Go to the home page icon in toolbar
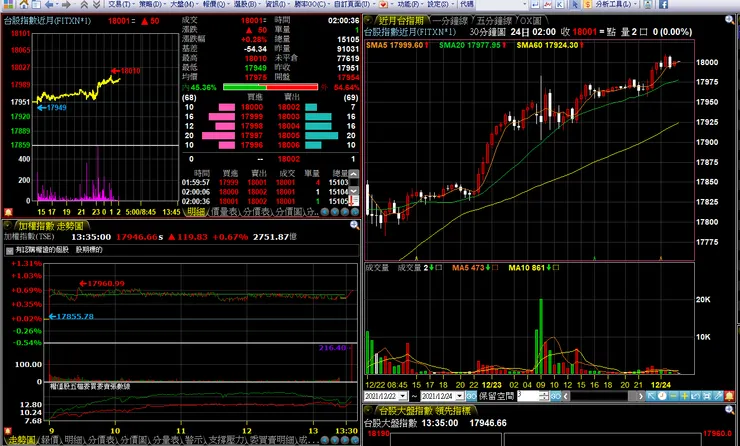Screen dimensions: 740x446 click(24, 5)
